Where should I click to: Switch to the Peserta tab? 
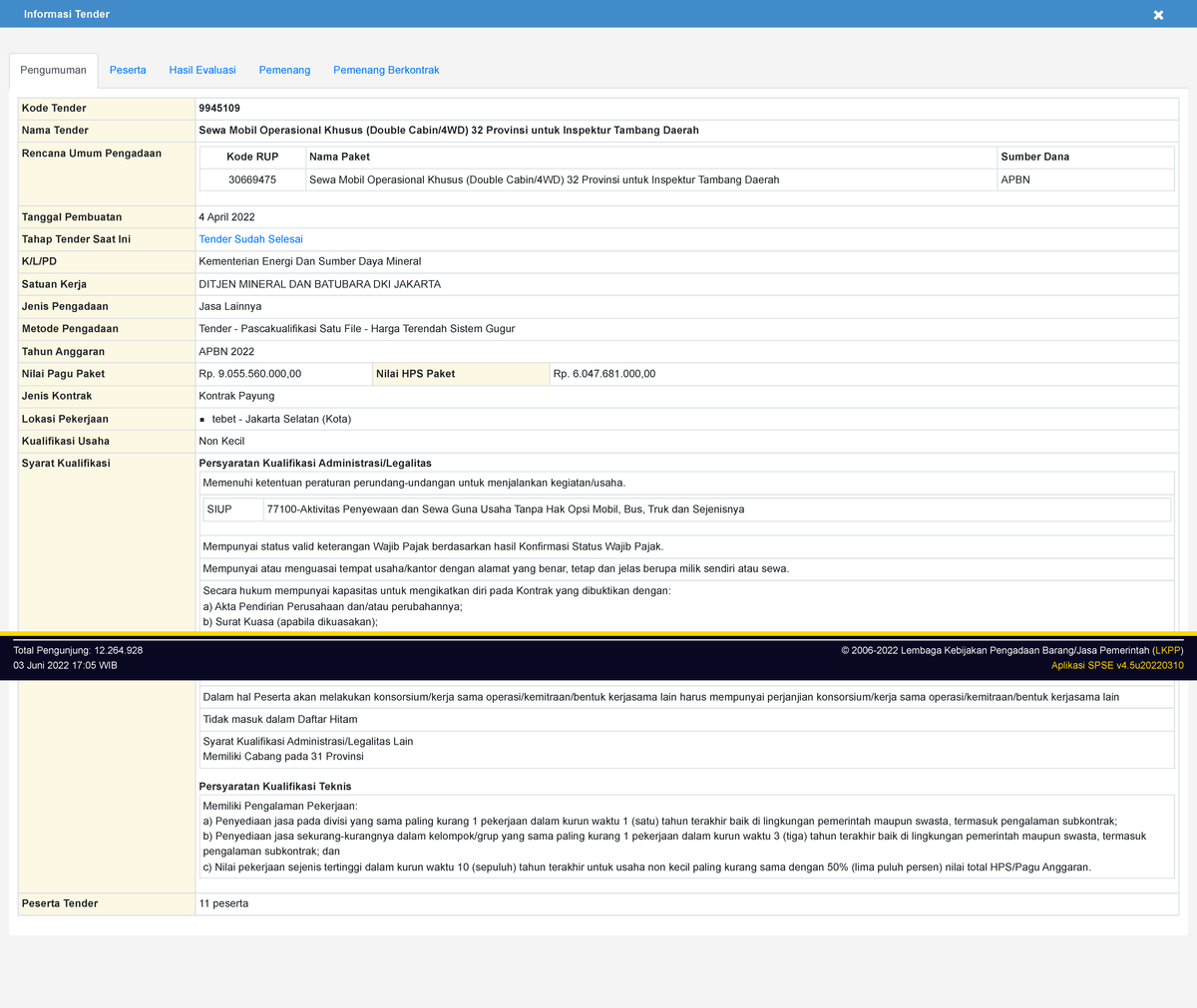128,70
